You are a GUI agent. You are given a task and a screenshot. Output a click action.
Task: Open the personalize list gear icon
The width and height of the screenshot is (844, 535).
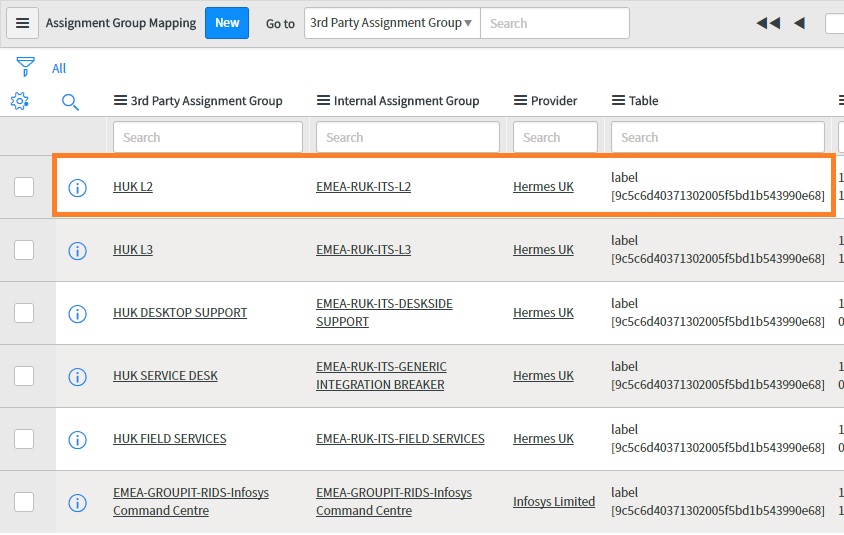[x=19, y=101]
